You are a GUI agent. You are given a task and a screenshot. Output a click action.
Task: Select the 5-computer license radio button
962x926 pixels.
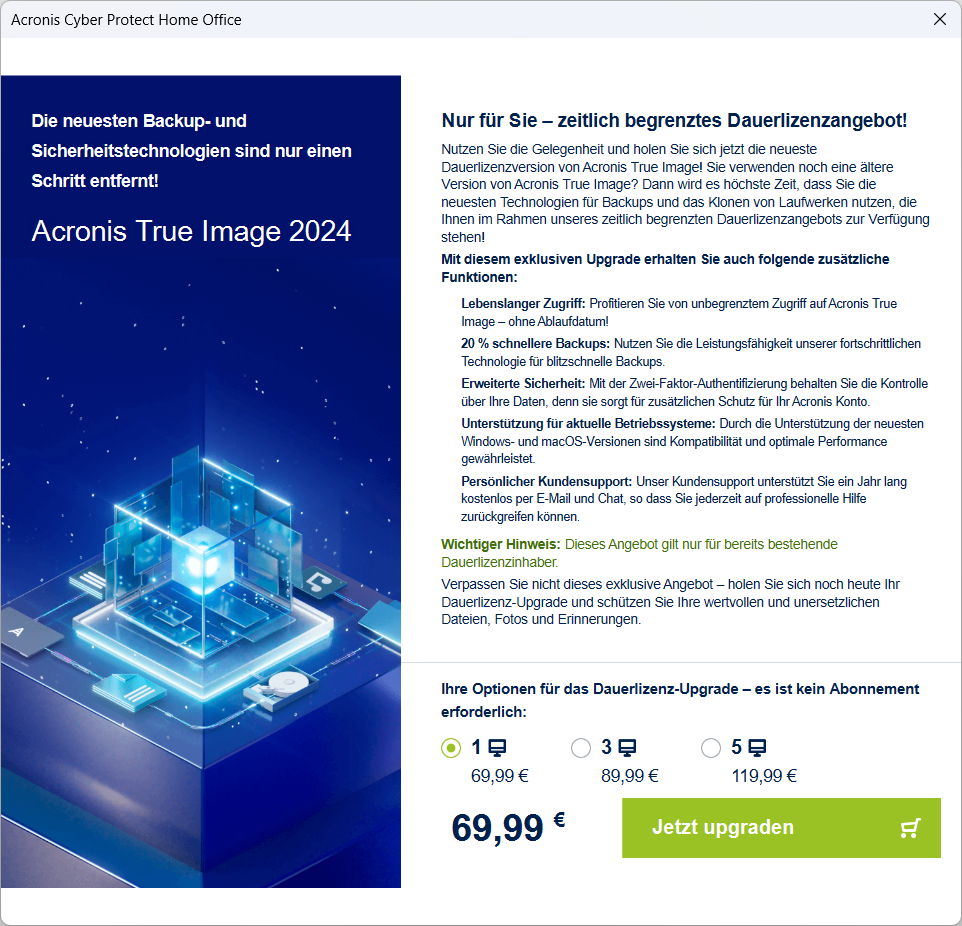tap(711, 747)
